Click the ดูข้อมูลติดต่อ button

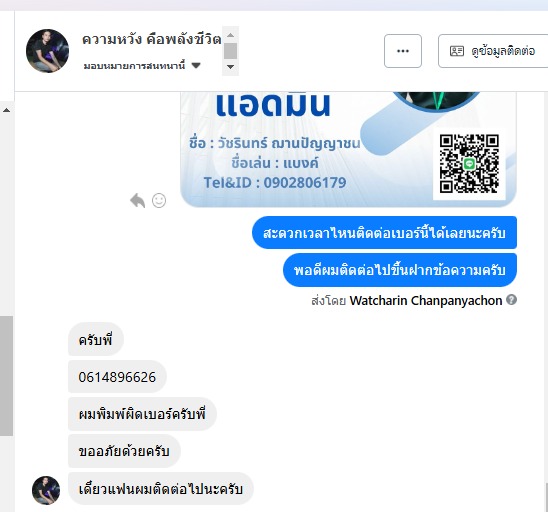pos(493,51)
